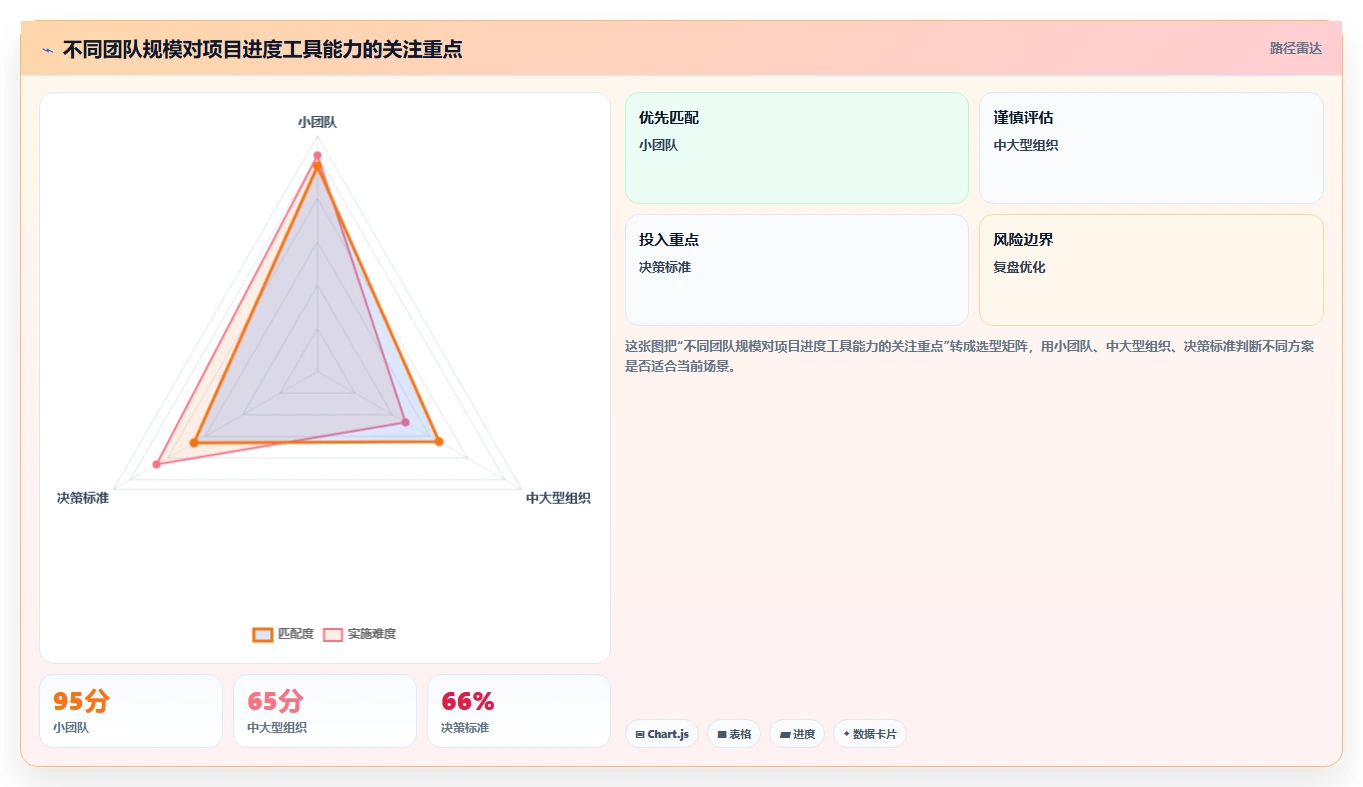Click 复盘优化 text in the 风险边界 card
The width and height of the screenshot is (1363, 787).
(1019, 267)
